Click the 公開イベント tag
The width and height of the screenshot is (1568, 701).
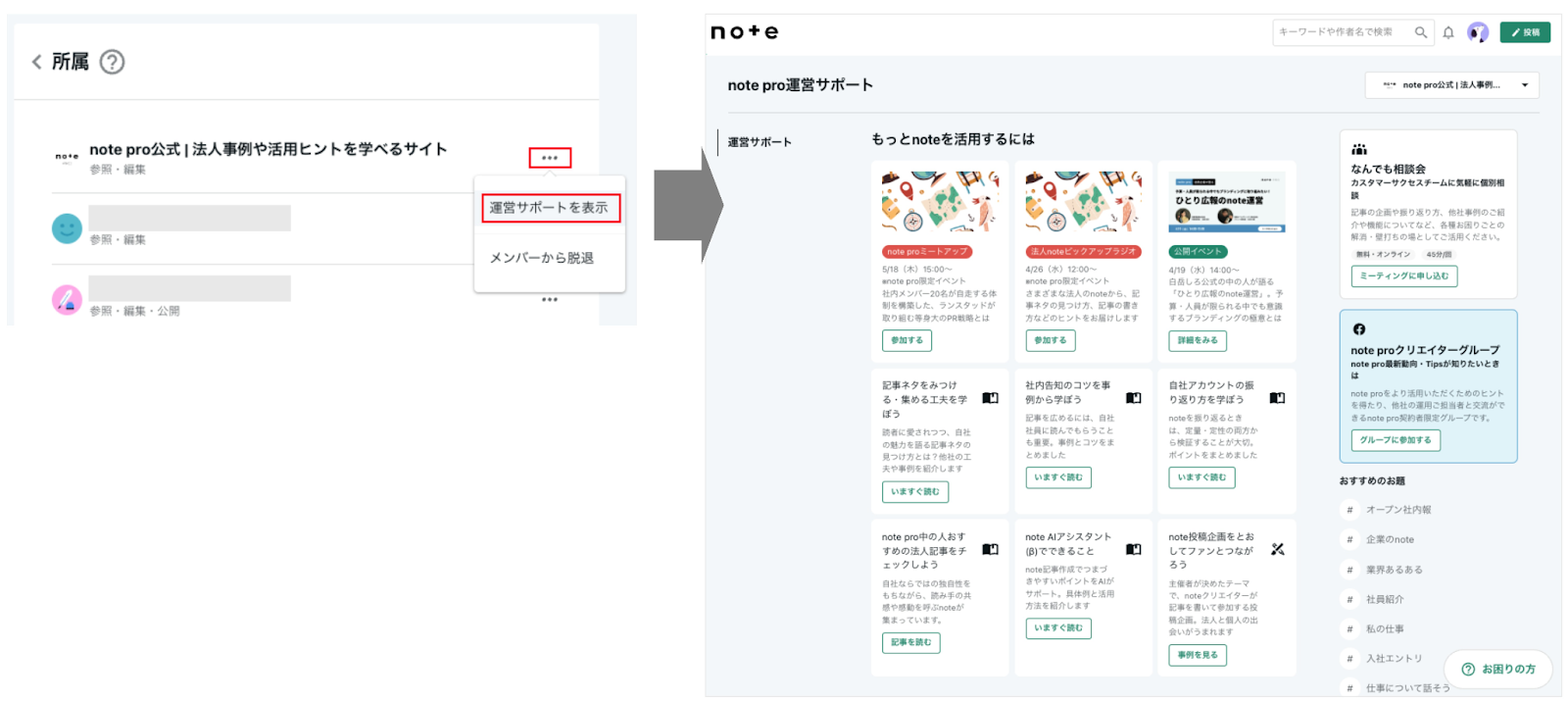[1198, 252]
